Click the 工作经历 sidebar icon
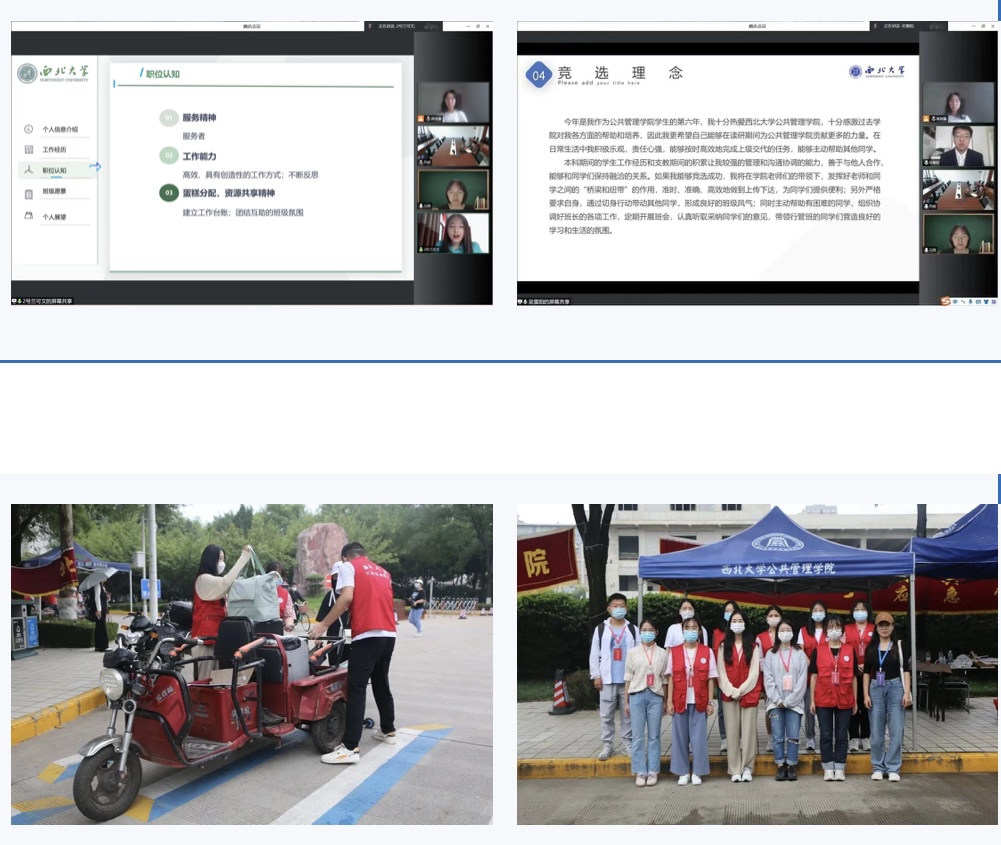 (x=28, y=149)
